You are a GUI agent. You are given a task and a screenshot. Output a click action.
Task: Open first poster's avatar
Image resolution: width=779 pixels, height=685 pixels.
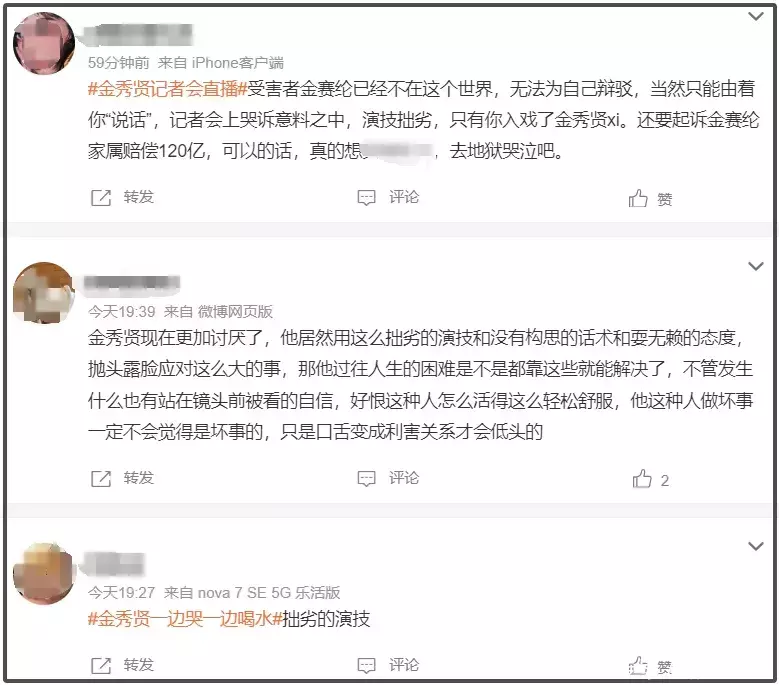point(44,43)
